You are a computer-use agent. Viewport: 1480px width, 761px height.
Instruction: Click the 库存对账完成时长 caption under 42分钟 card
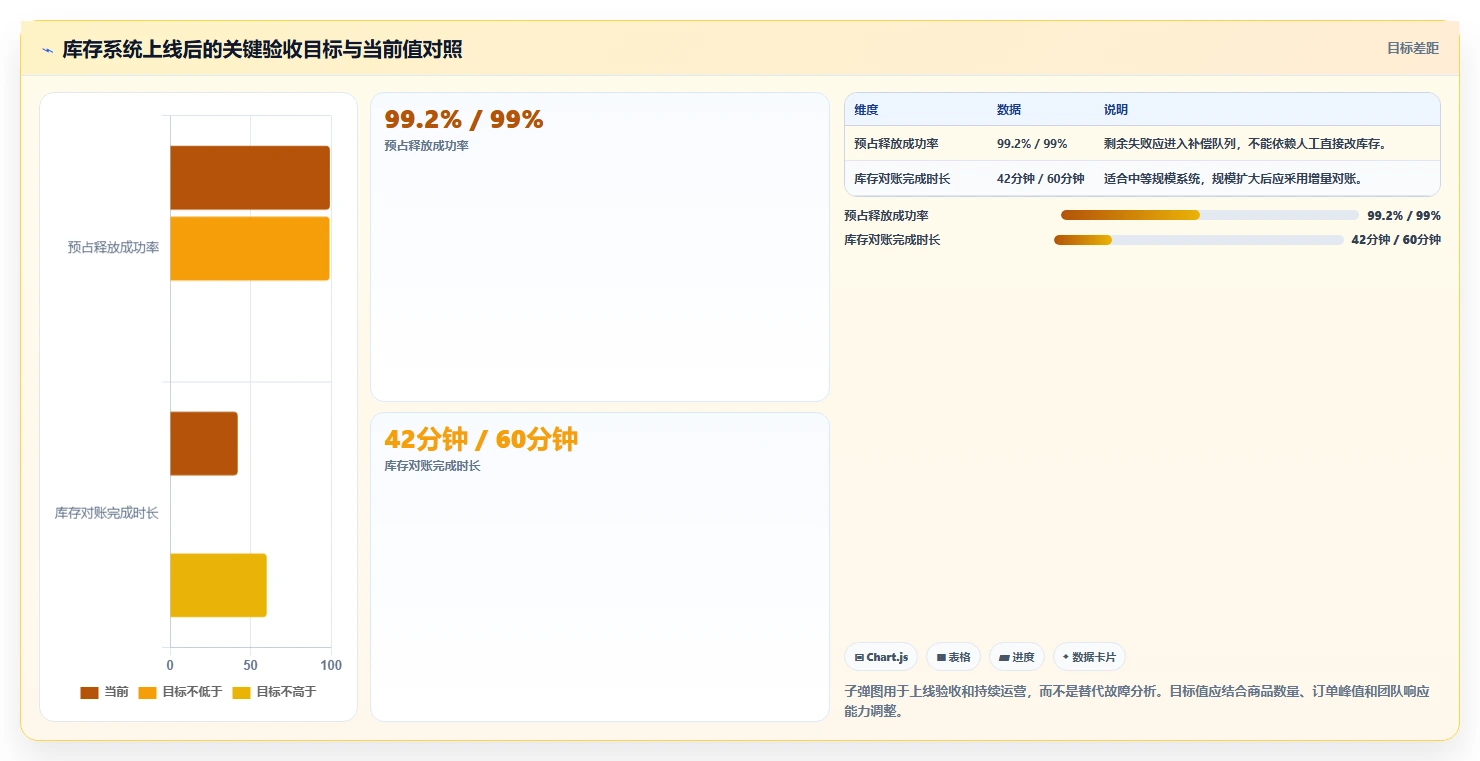tap(432, 466)
